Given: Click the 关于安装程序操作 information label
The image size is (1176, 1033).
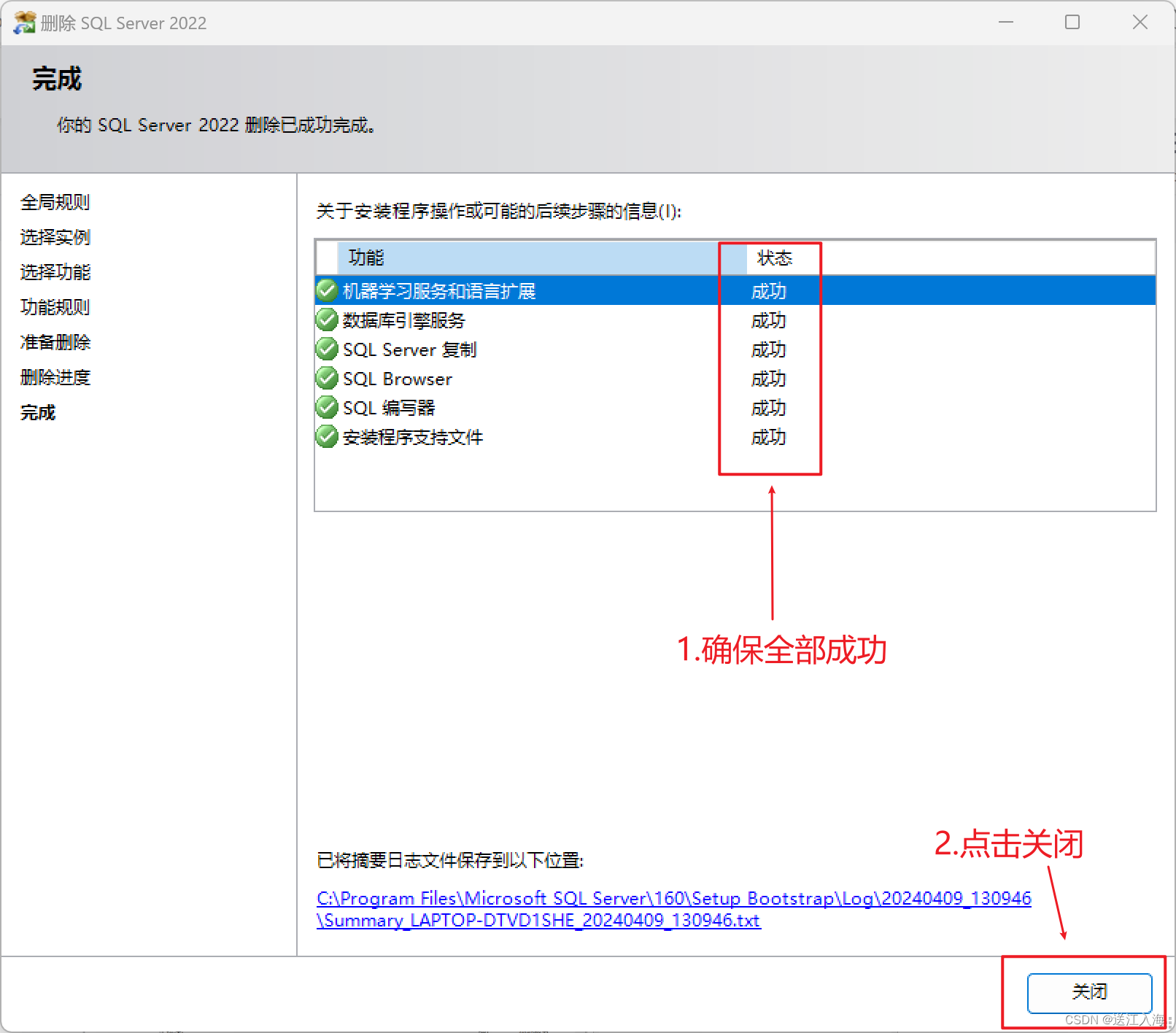Looking at the screenshot, I should click(499, 212).
